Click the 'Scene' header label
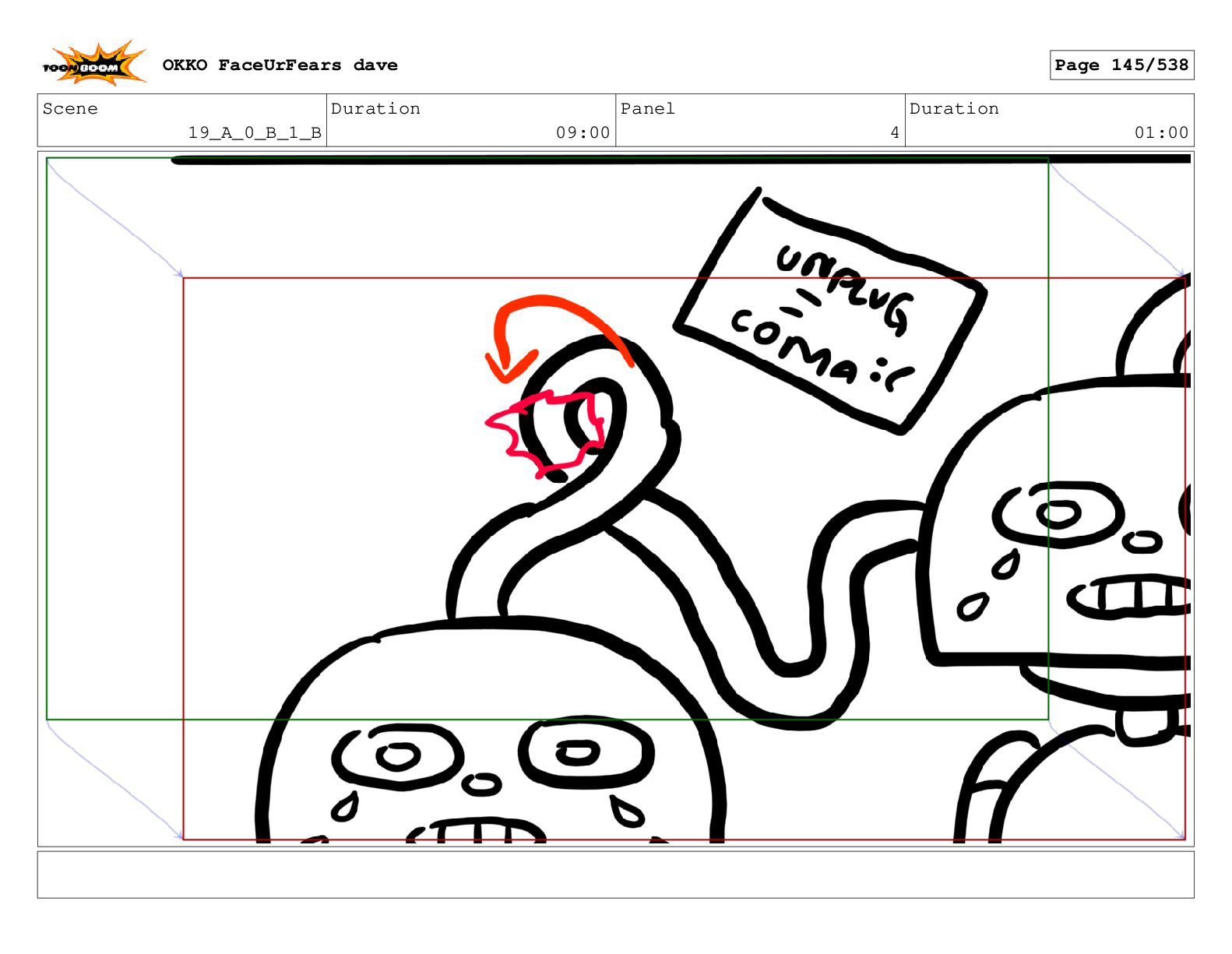This screenshot has height=954, width=1232. coord(70,109)
